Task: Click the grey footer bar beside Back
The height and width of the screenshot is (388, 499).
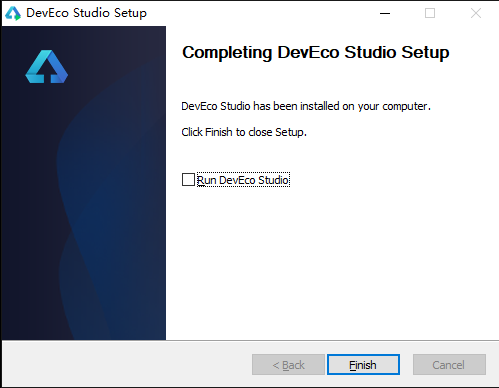Action: point(127,364)
